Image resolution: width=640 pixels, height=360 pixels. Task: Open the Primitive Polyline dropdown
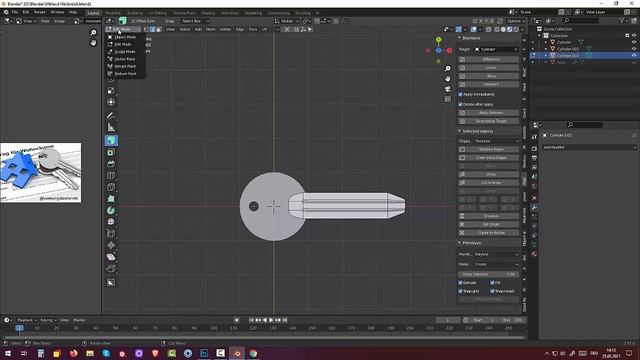[496, 254]
